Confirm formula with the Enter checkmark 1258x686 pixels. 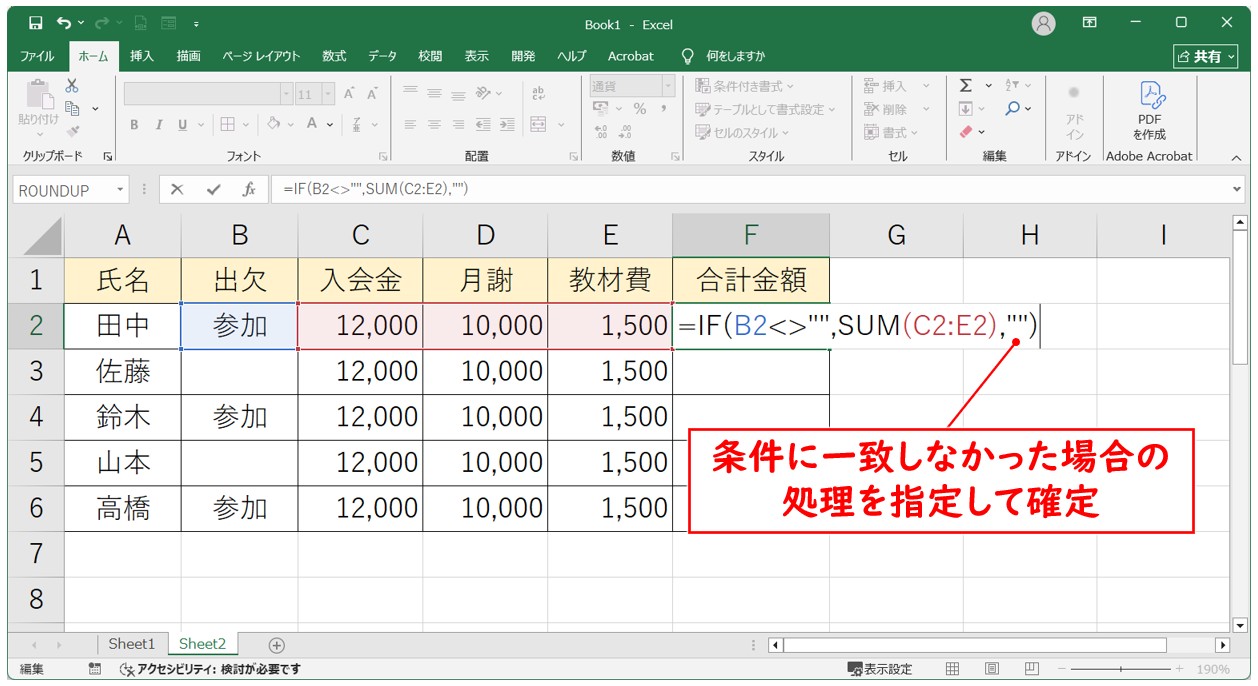pos(212,189)
